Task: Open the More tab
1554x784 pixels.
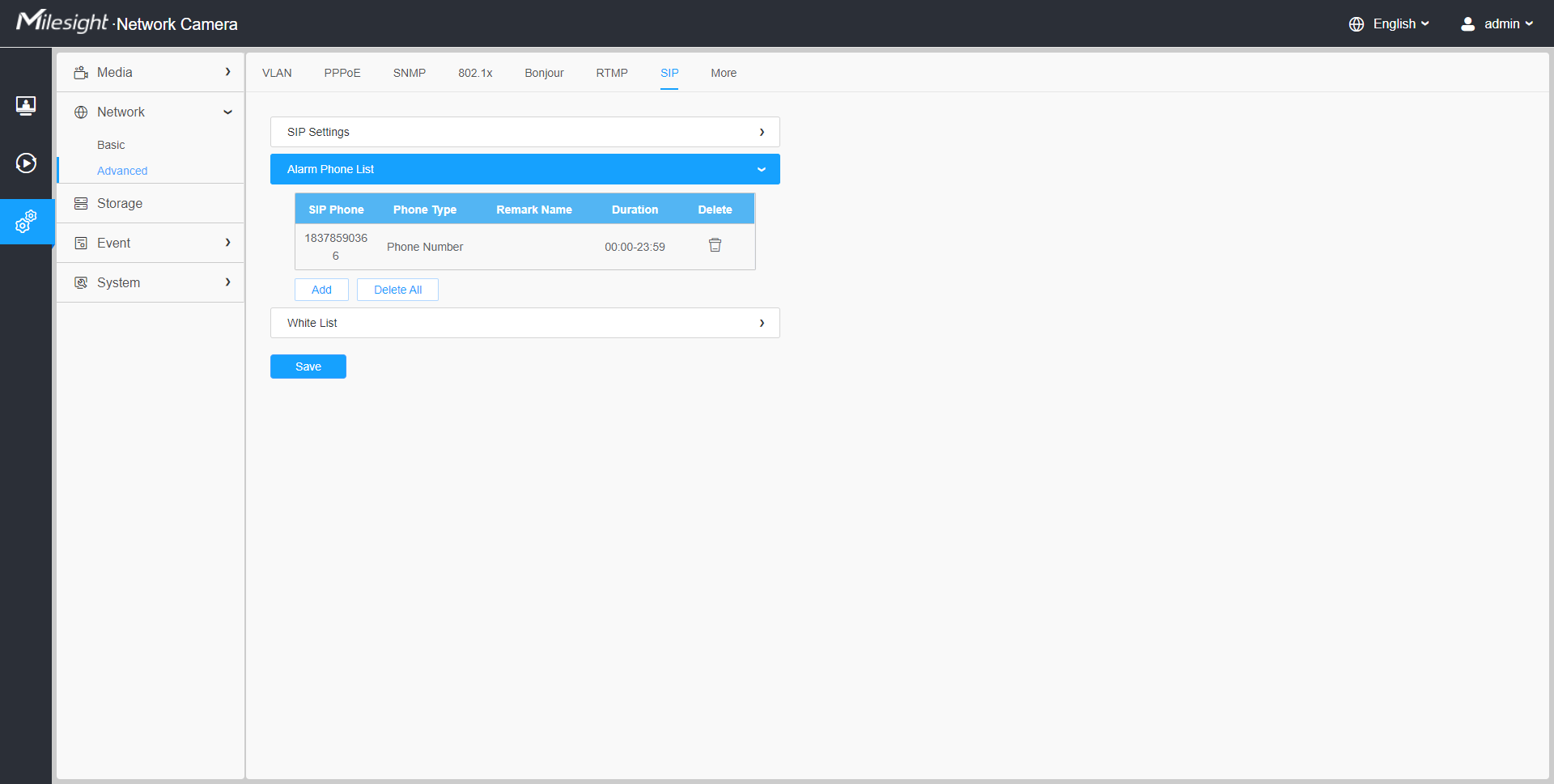Action: [724, 73]
